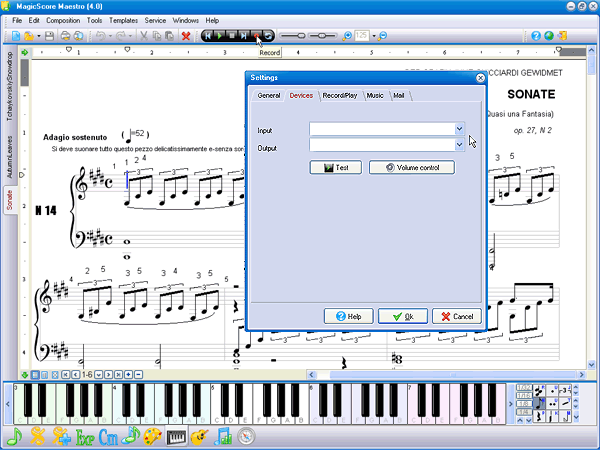Image resolution: width=600 pixels, height=450 pixels.
Task: Skip playback to the end
Action: [244, 36]
